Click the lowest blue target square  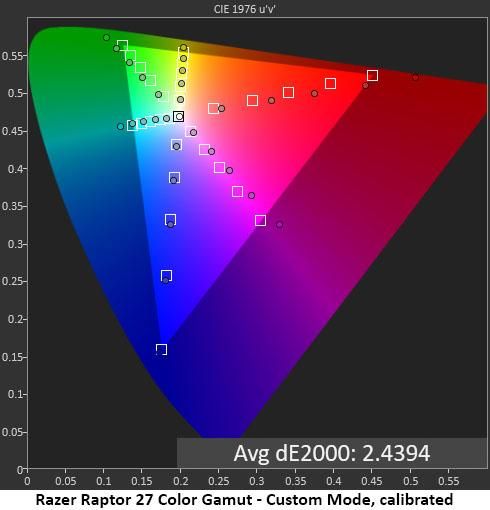(x=162, y=349)
